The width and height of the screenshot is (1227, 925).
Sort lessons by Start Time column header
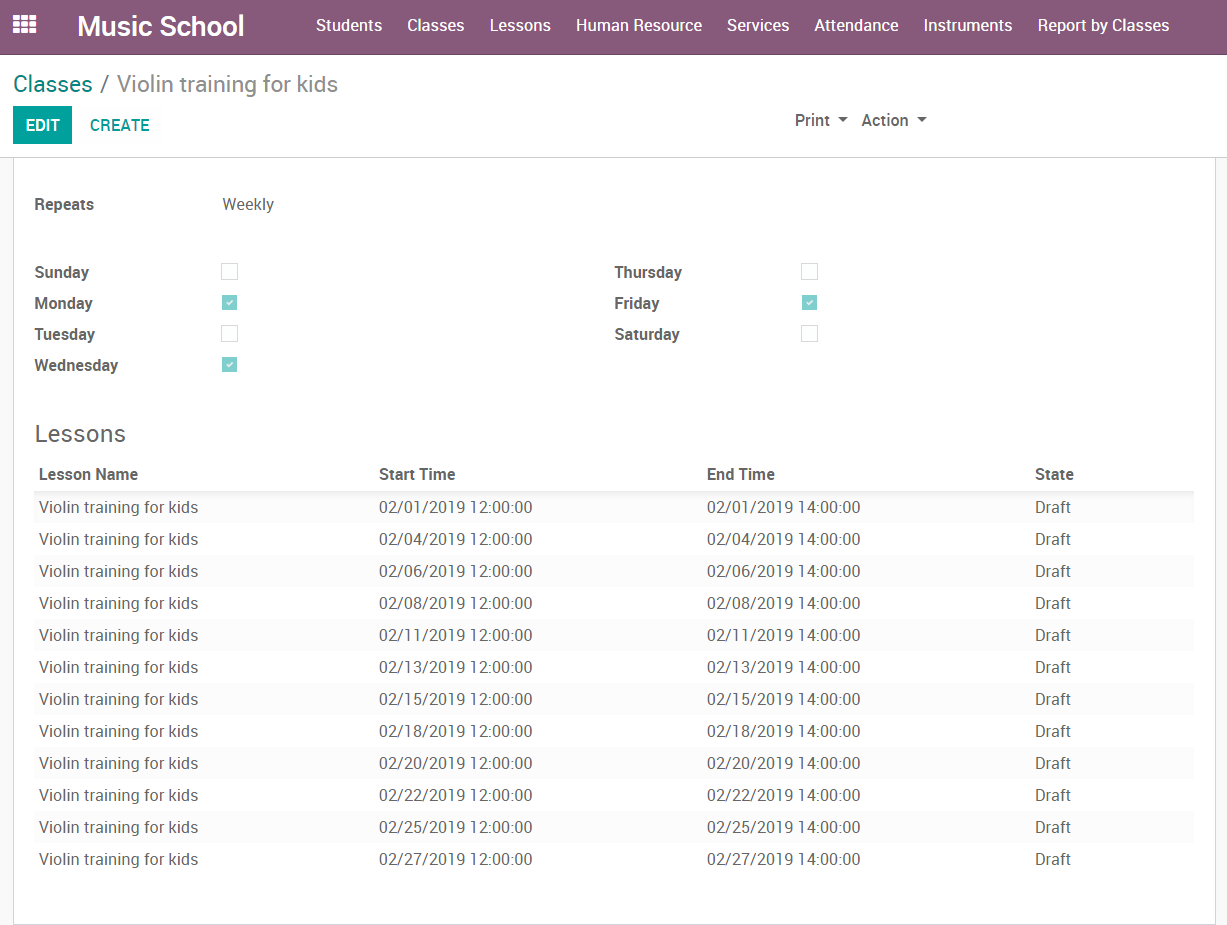click(417, 475)
